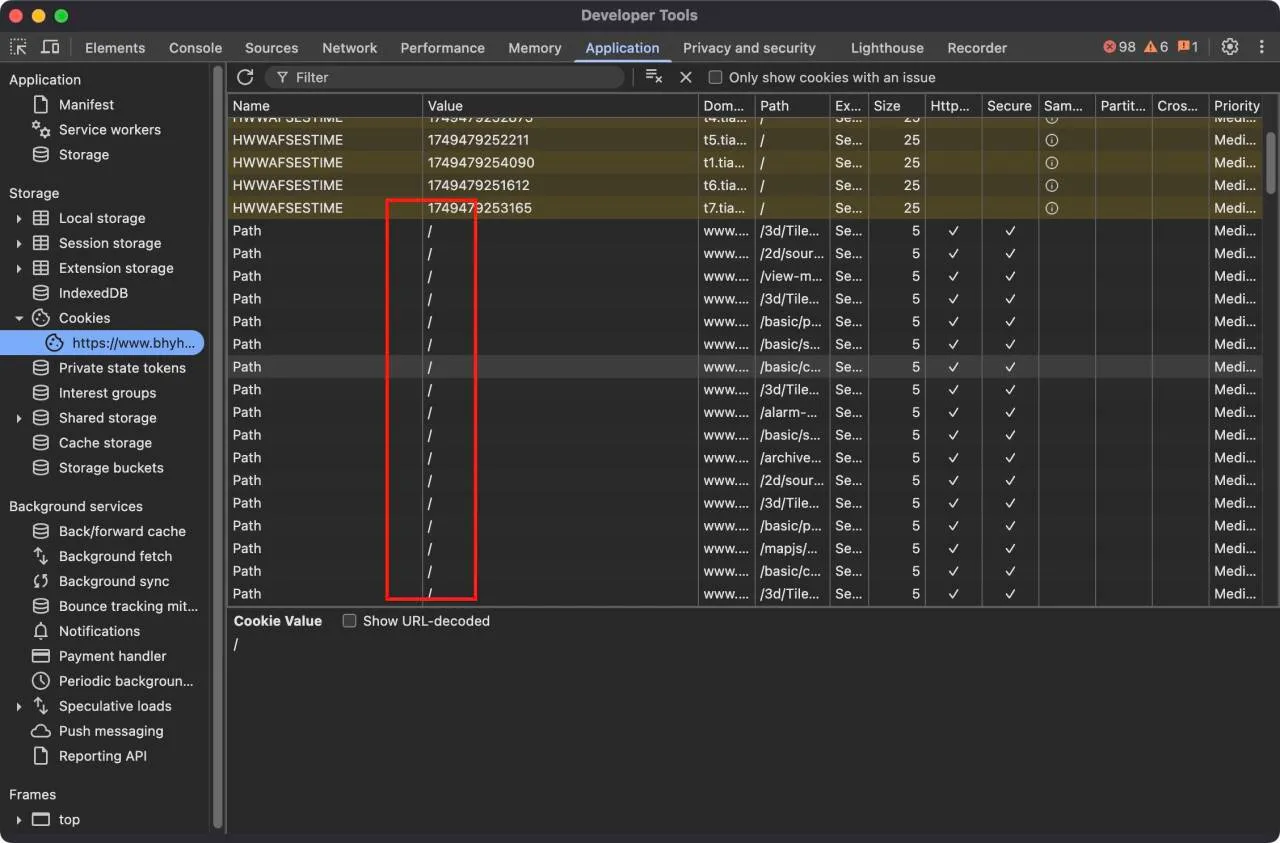Open Payment handler entry

pyautogui.click(x=112, y=656)
